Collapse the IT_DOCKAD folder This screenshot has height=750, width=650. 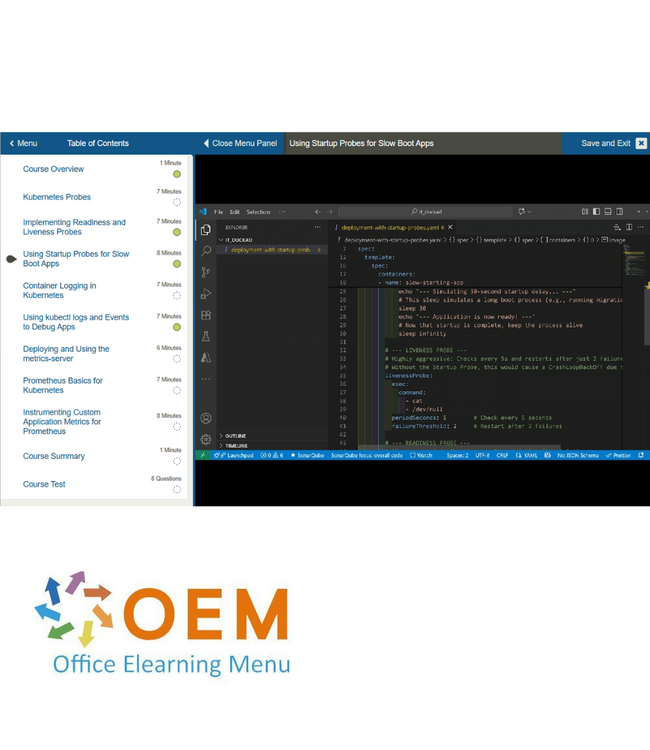273,240
